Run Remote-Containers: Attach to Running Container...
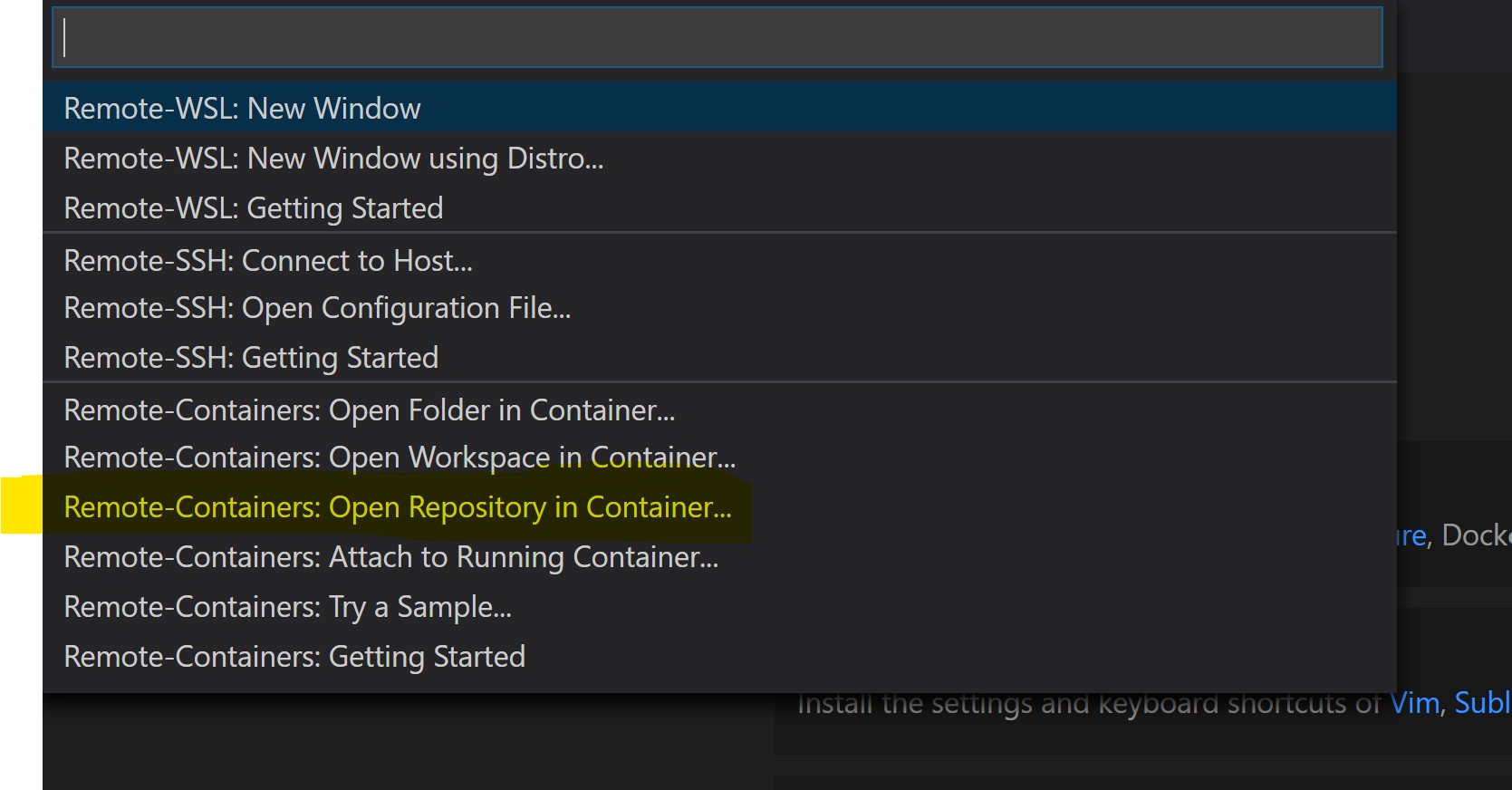 pos(719,556)
